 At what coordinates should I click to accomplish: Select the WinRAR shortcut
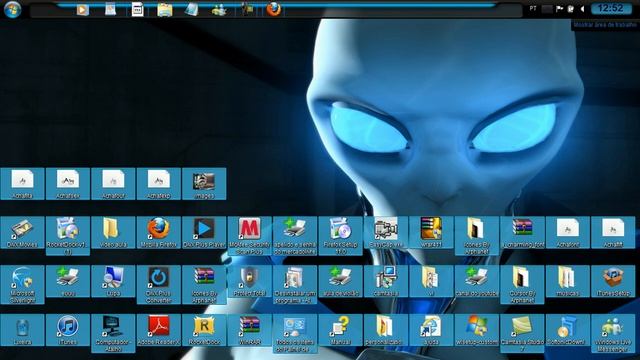coord(249,330)
